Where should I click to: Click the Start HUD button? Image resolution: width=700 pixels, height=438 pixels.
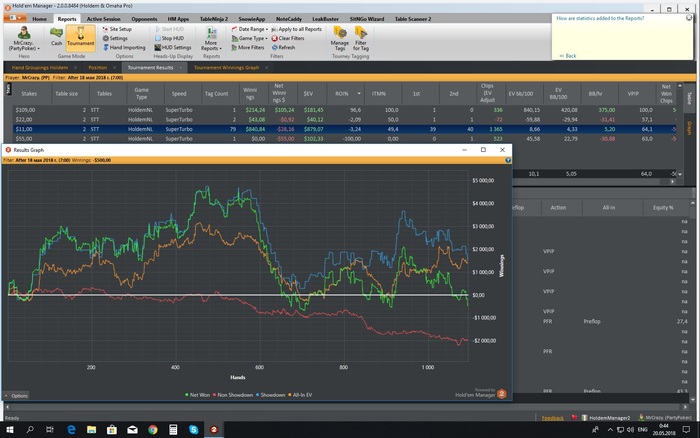point(169,29)
